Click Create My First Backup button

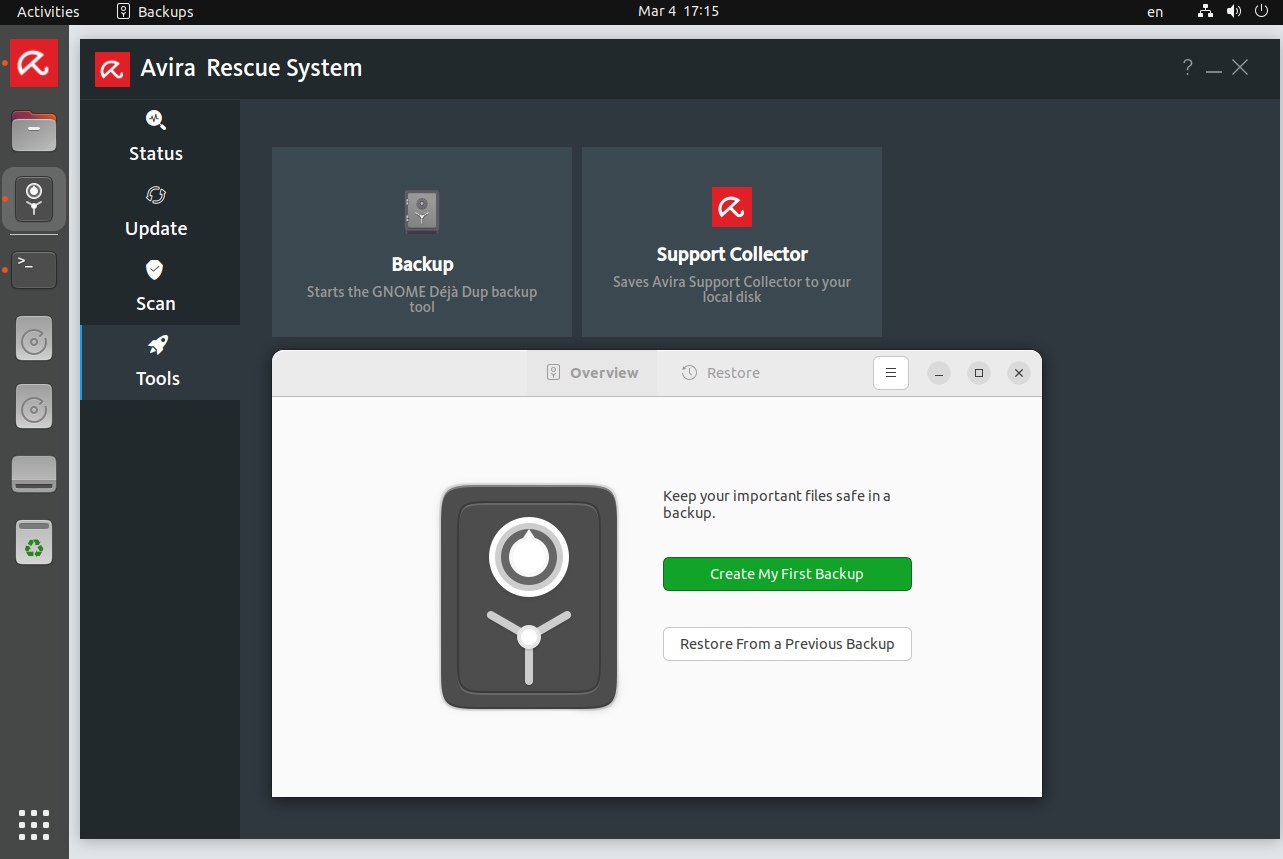point(787,574)
